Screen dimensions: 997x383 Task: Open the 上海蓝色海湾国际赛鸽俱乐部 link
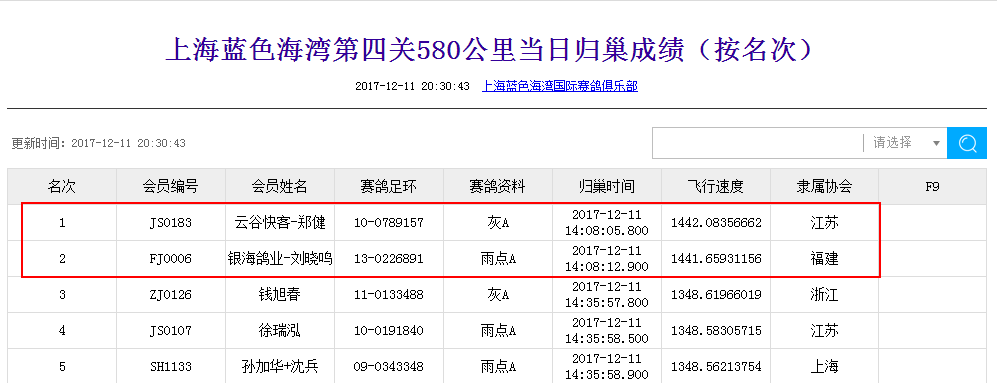pyautogui.click(x=560, y=86)
